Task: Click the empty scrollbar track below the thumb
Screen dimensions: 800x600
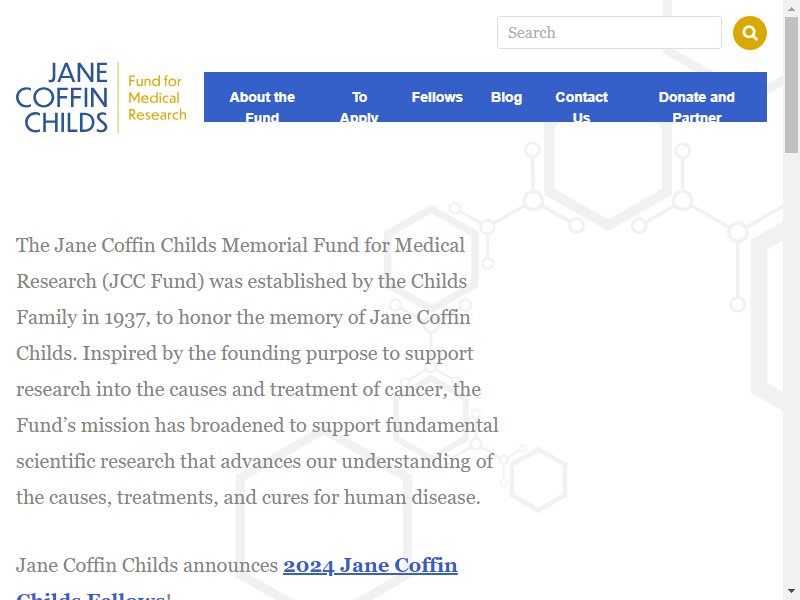Action: click(x=791, y=367)
